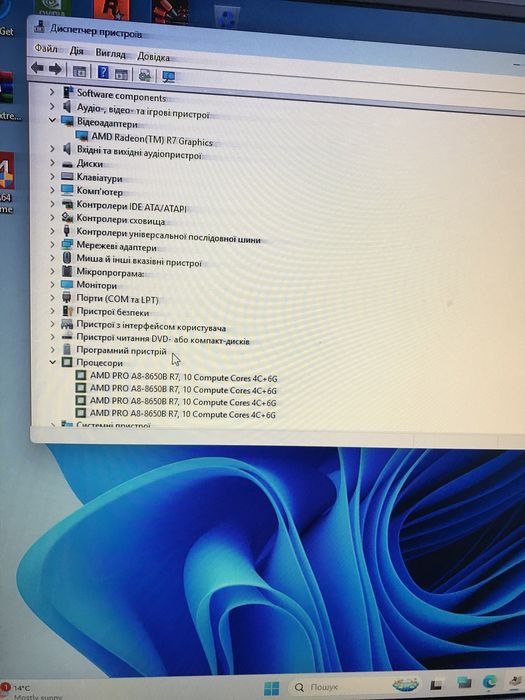The image size is (525, 700).
Task: Select Пристрої з інтерфейсом користувача label
Action: click(x=151, y=326)
